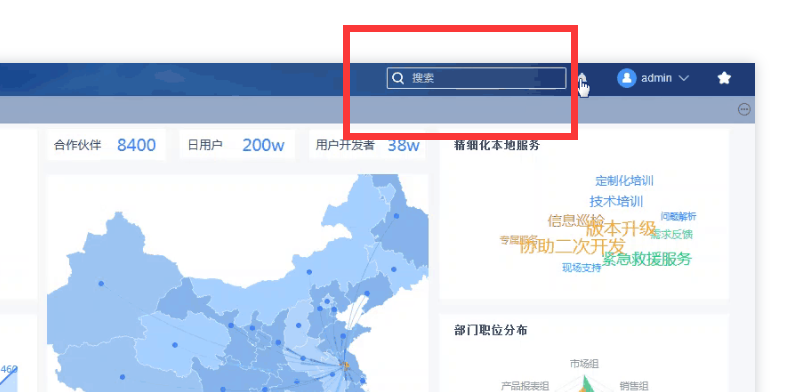Click the 460 value on the left chart

9,369
